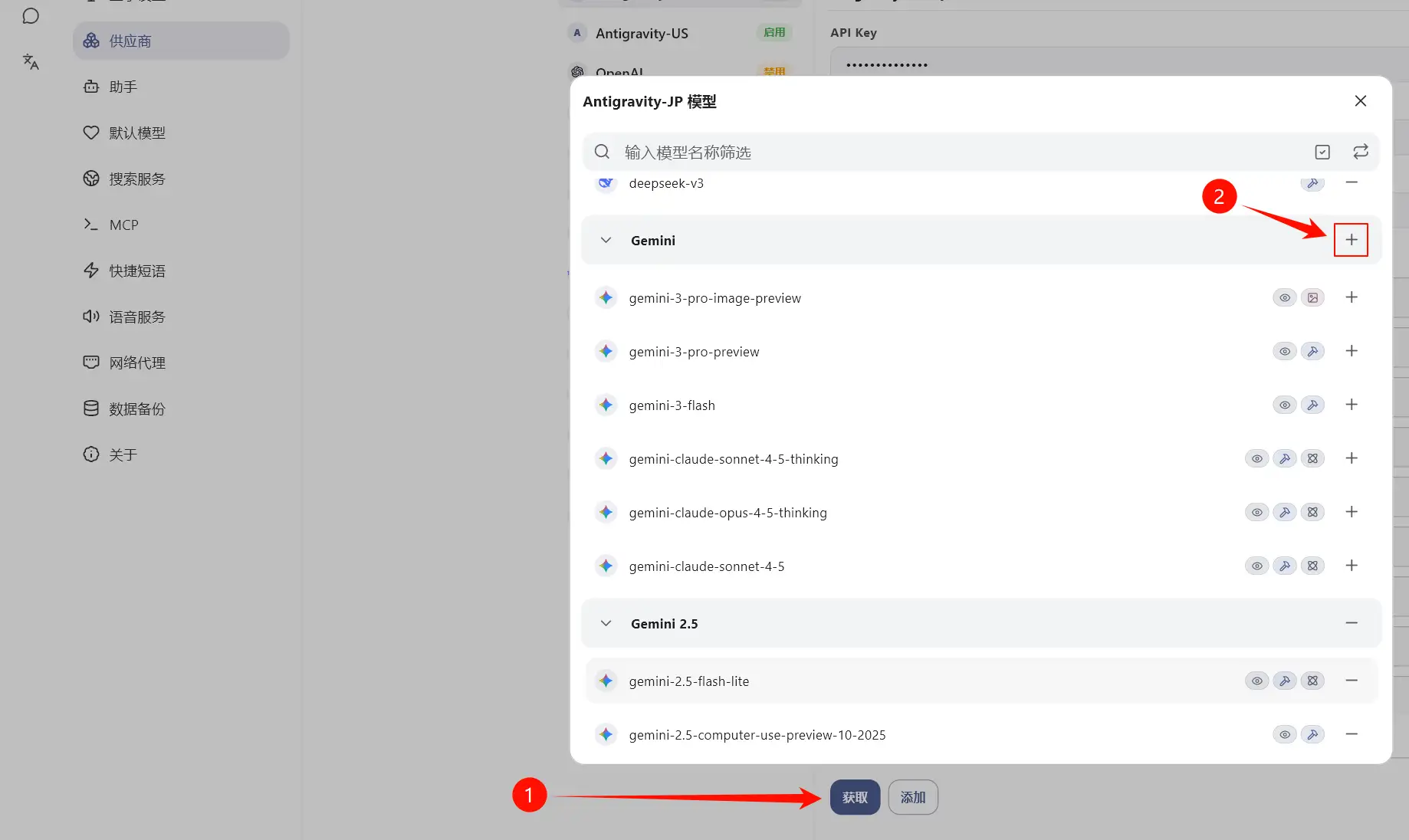The width and height of the screenshot is (1409, 840).
Task: Collapse the Gemini 2.5 model group
Action: 606,624
